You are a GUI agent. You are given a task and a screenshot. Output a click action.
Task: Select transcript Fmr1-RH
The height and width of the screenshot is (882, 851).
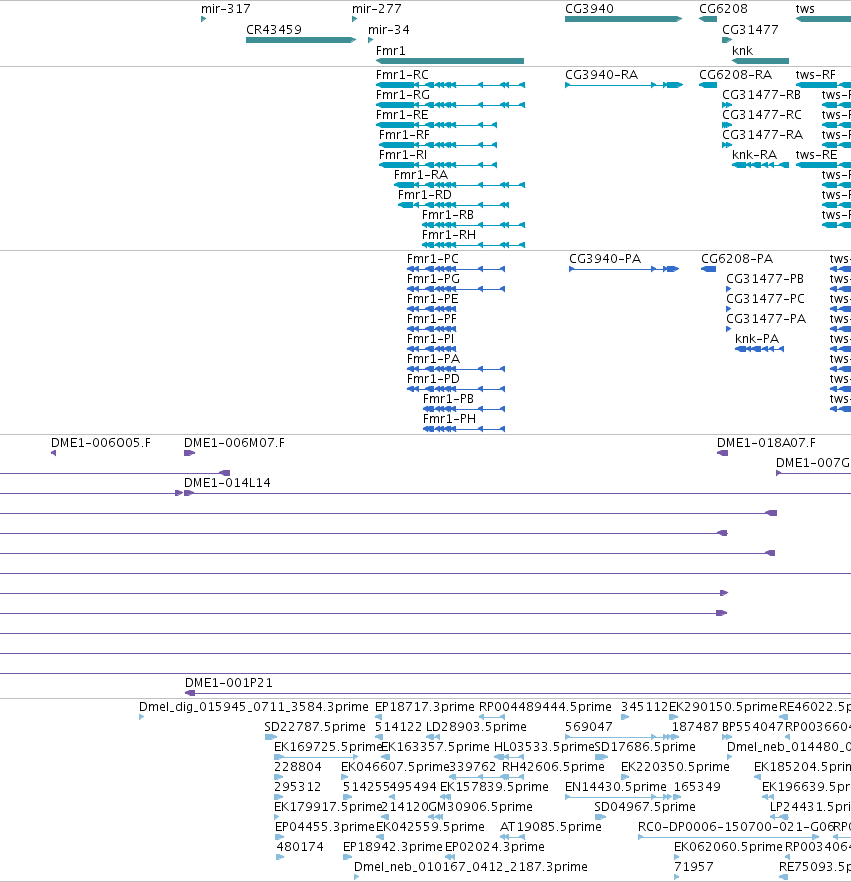pyautogui.click(x=473, y=245)
